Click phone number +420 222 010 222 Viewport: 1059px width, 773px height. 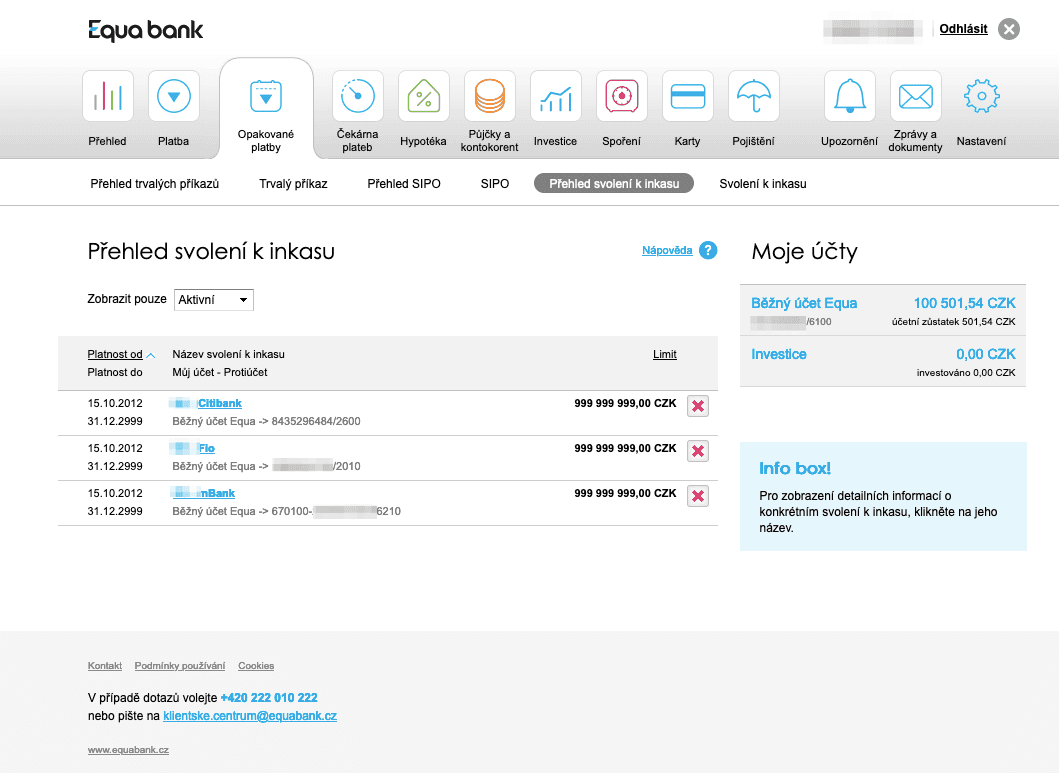269,697
